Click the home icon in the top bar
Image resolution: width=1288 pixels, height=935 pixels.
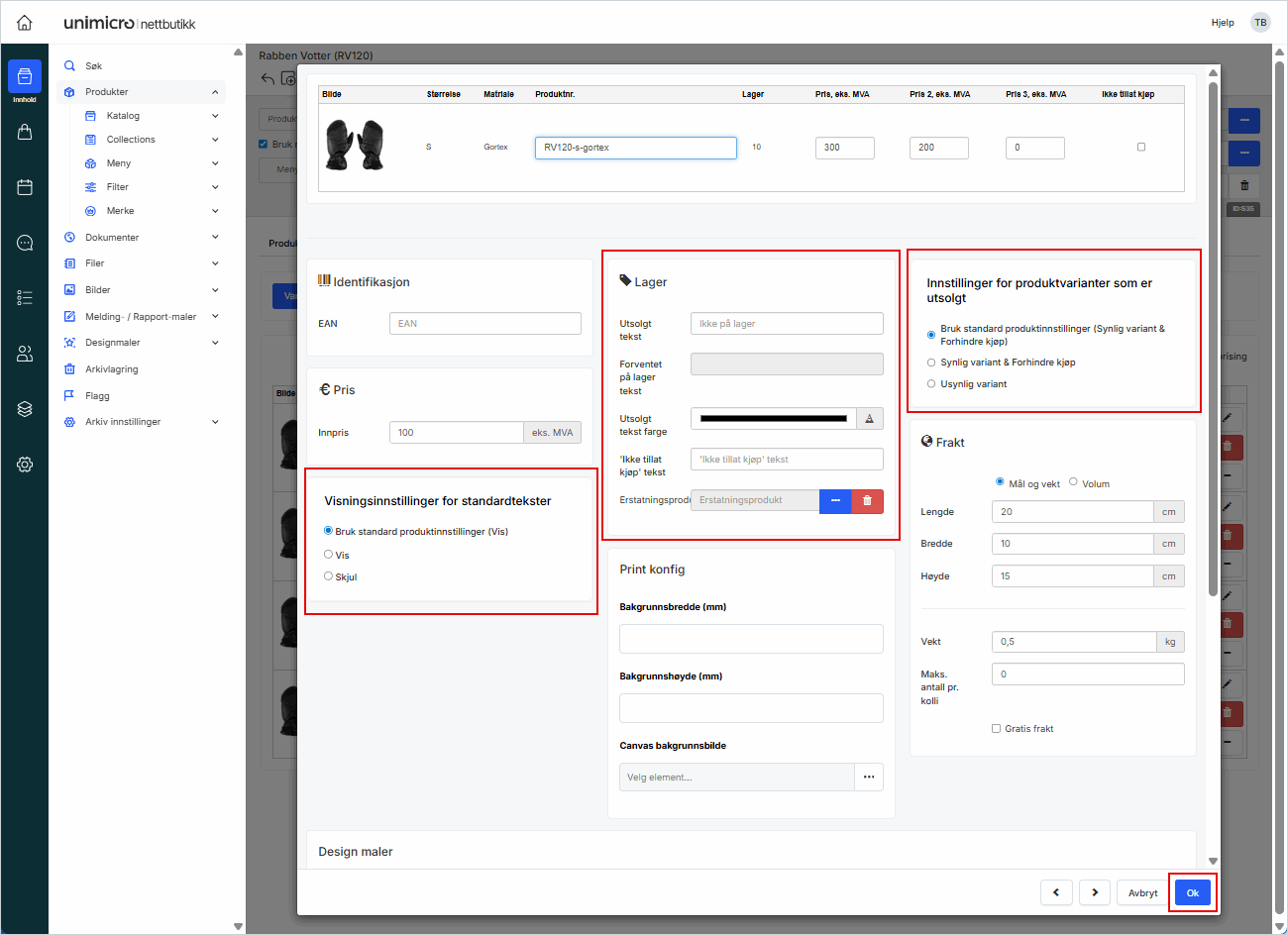click(25, 23)
